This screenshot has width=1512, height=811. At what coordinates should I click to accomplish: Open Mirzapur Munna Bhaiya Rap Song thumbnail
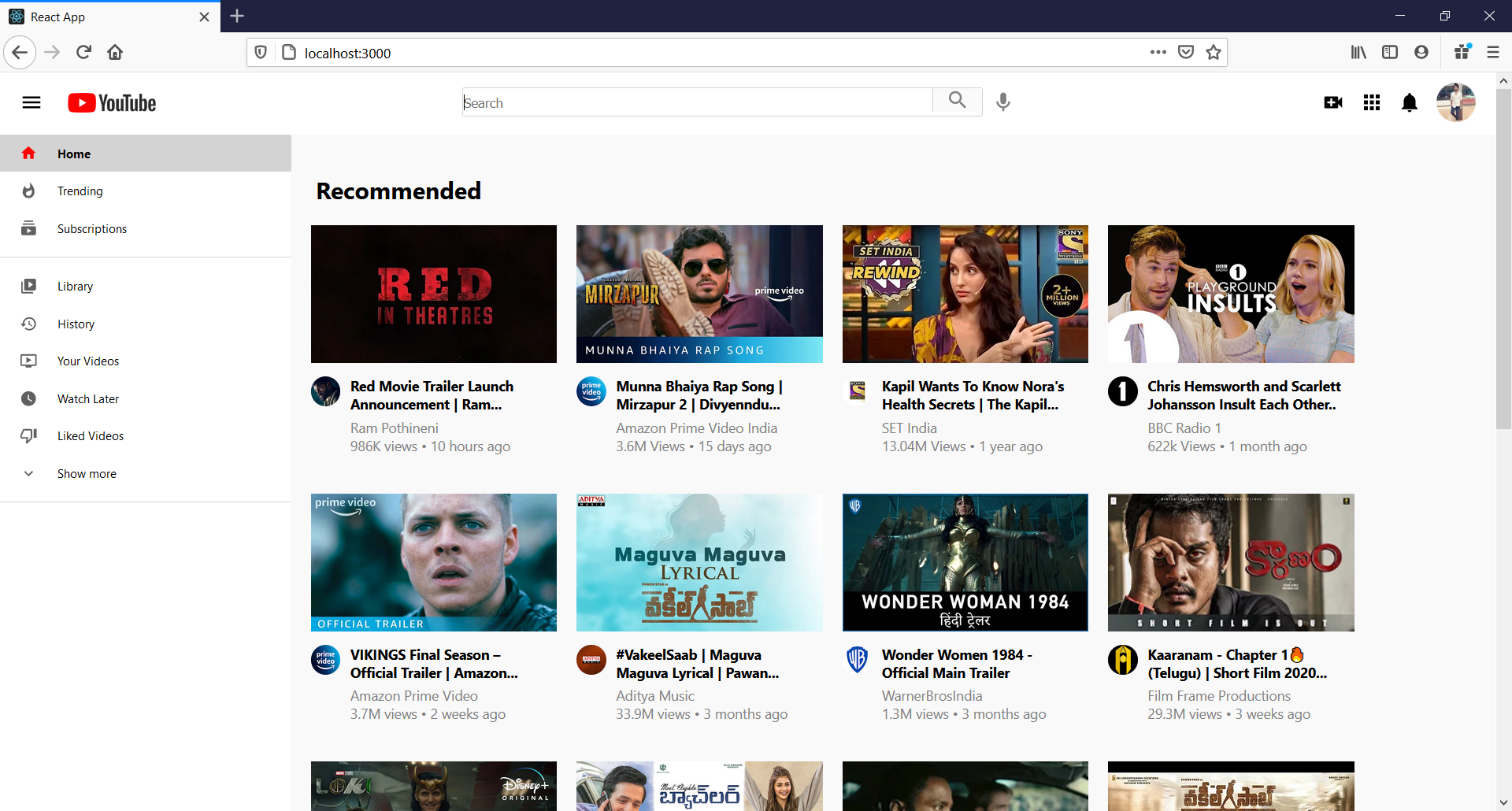[x=699, y=294]
